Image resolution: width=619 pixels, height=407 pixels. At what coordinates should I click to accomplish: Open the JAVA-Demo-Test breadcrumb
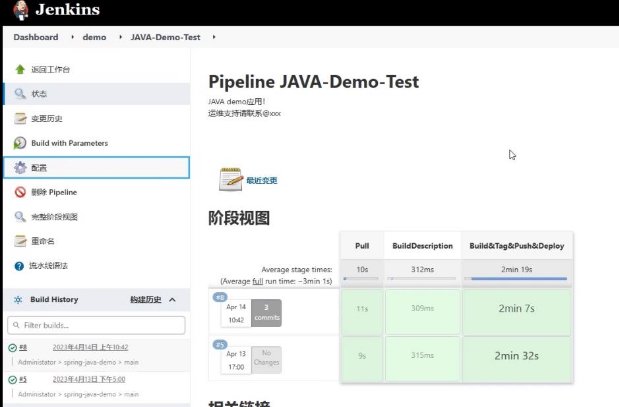(165, 37)
